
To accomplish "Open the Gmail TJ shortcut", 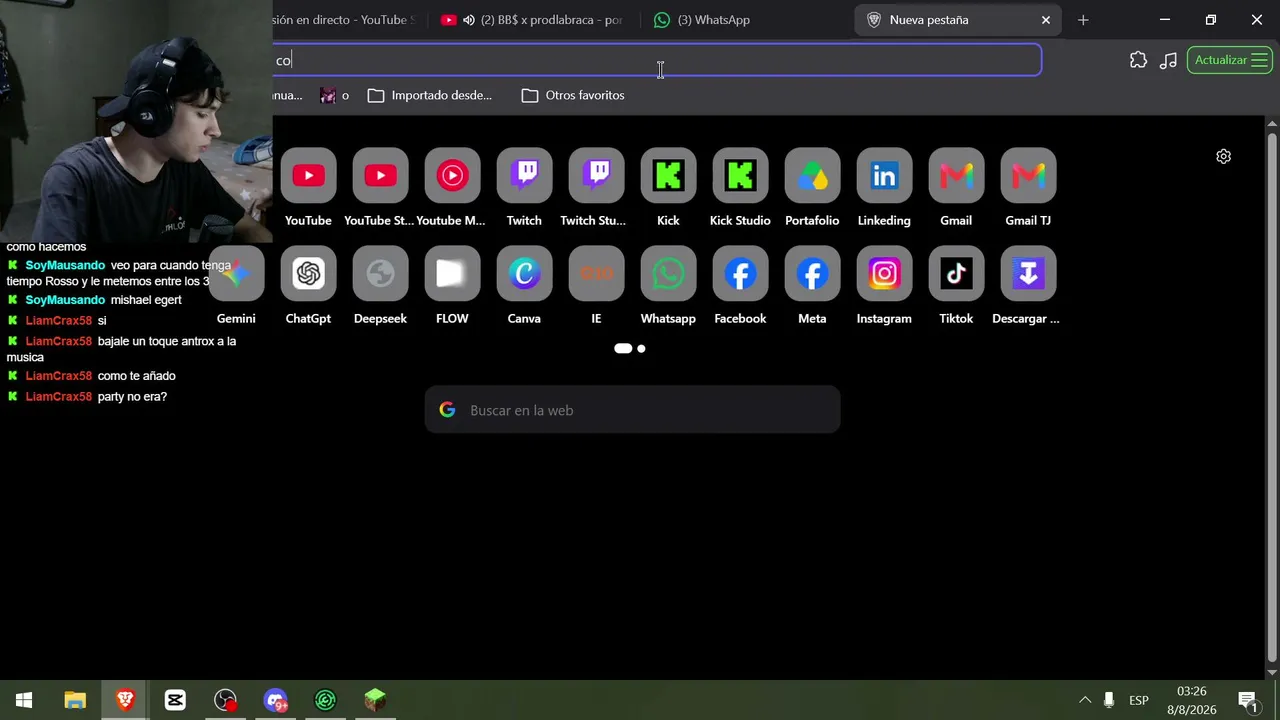I will (1028, 176).
